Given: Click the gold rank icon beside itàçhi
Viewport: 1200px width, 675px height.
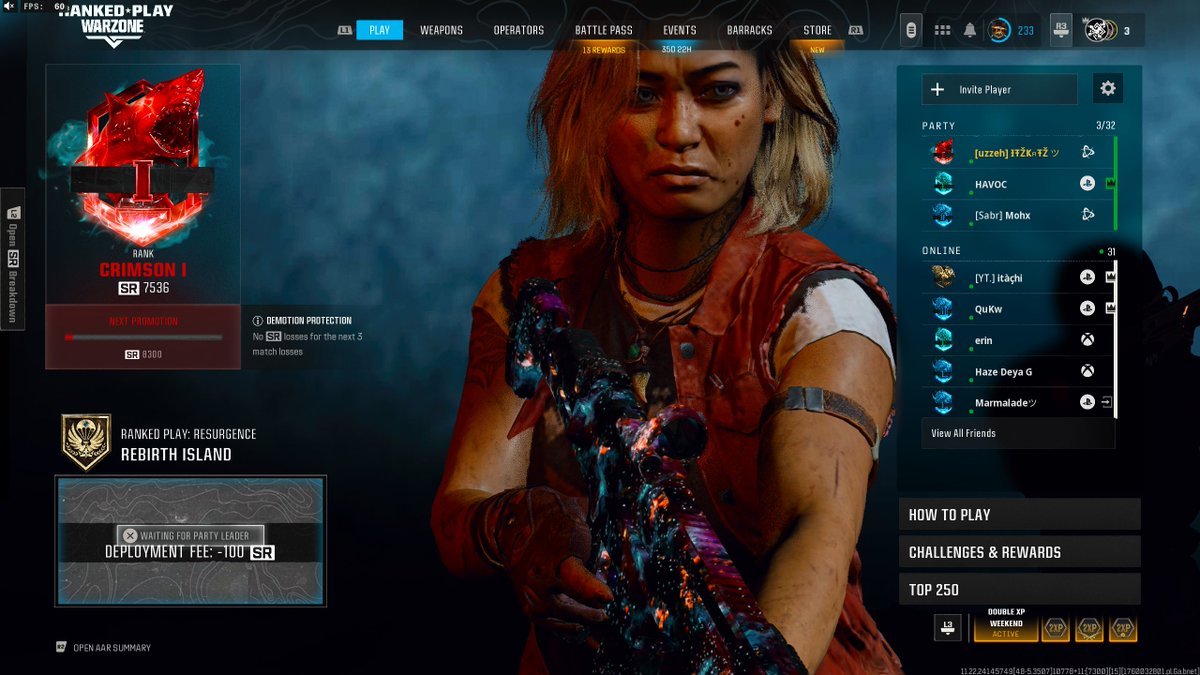Looking at the screenshot, I should click(x=943, y=278).
